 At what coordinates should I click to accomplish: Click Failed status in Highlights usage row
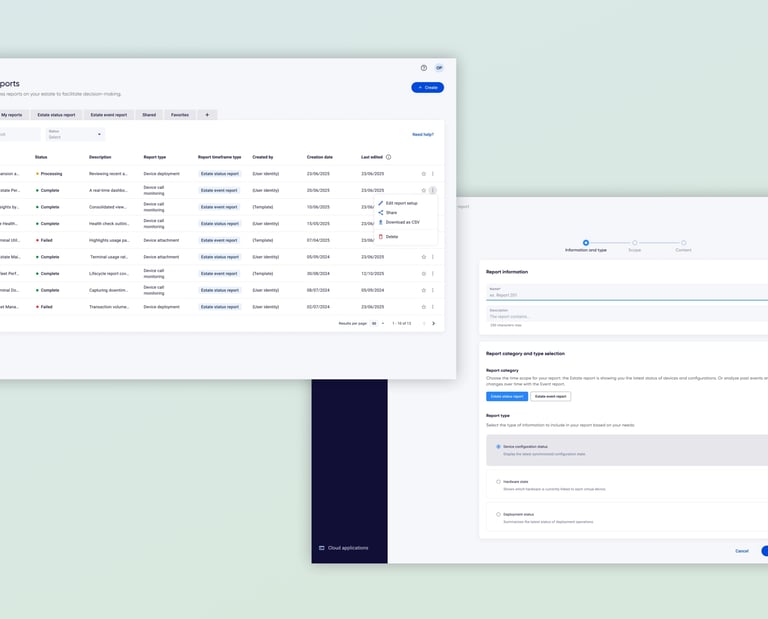point(44,240)
